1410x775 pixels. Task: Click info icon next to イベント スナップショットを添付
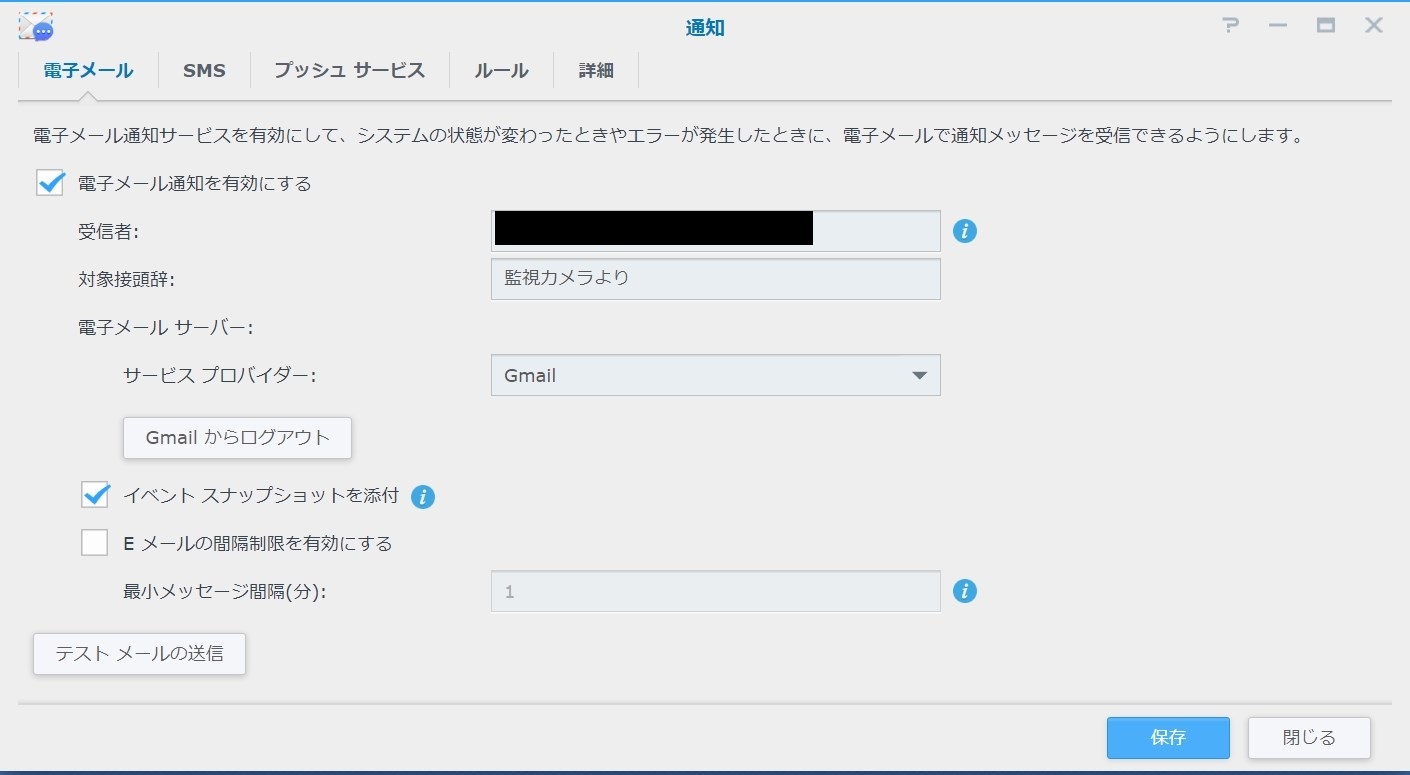[x=423, y=496]
